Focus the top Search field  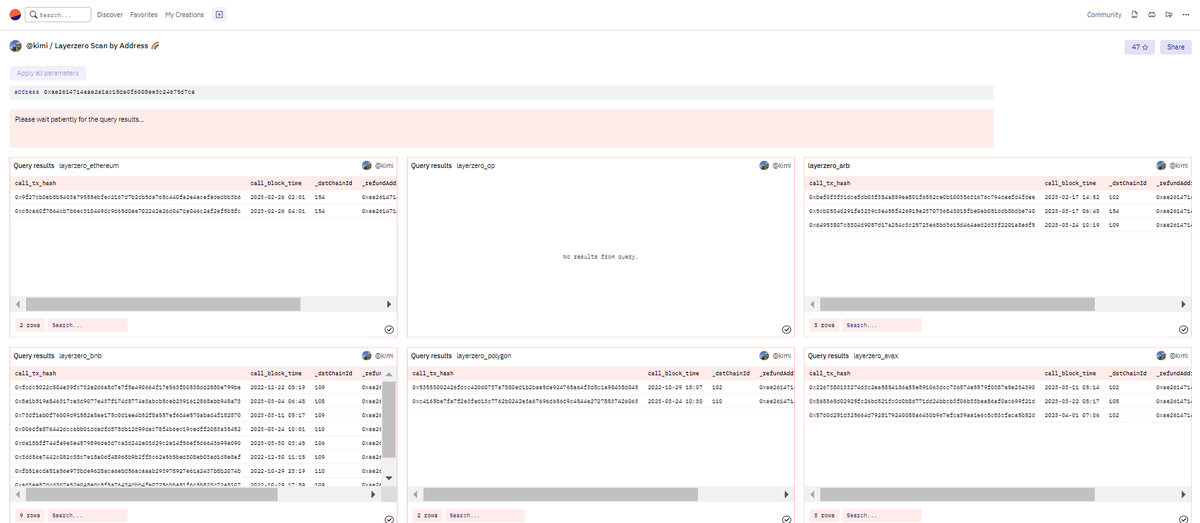tap(57, 15)
